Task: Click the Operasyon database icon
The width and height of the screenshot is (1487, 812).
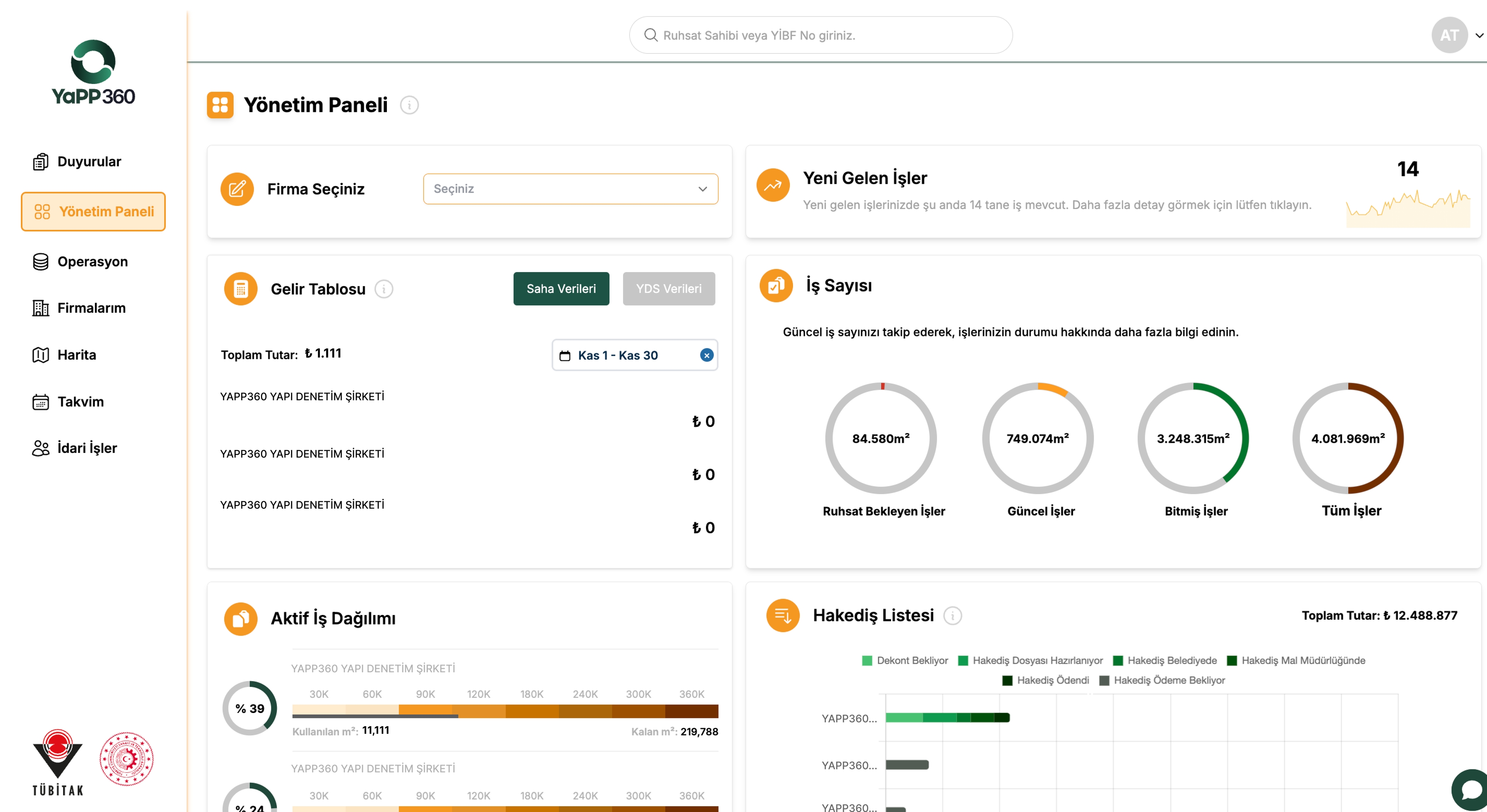Action: pyautogui.click(x=40, y=261)
